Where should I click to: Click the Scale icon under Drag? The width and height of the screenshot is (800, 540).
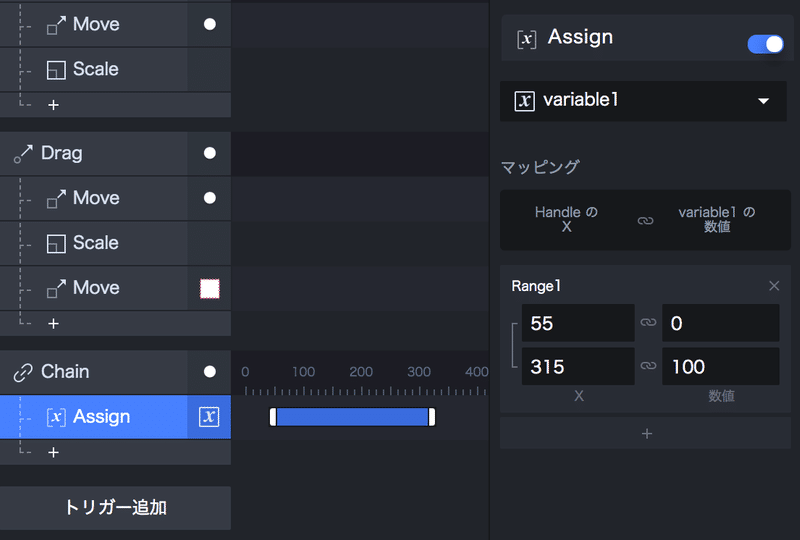pyautogui.click(x=56, y=243)
